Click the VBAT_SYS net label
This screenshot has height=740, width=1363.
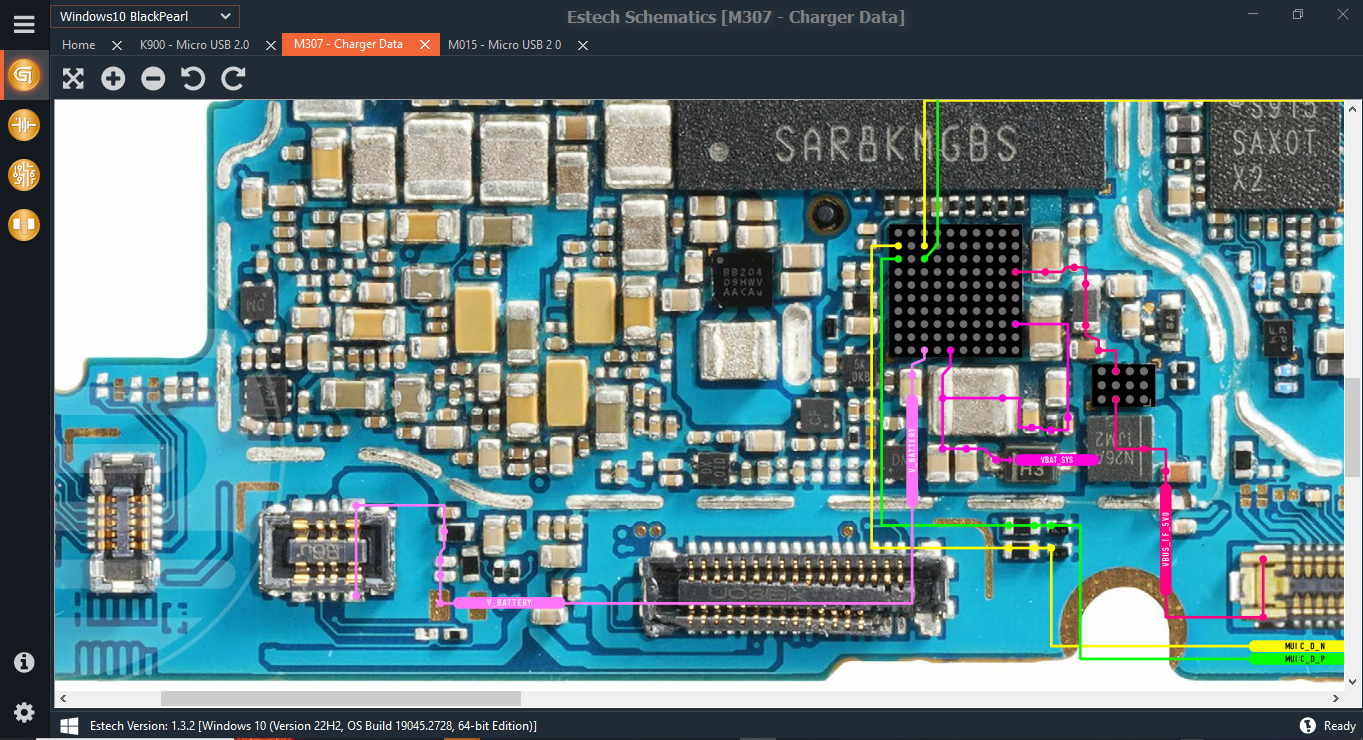pos(1057,460)
